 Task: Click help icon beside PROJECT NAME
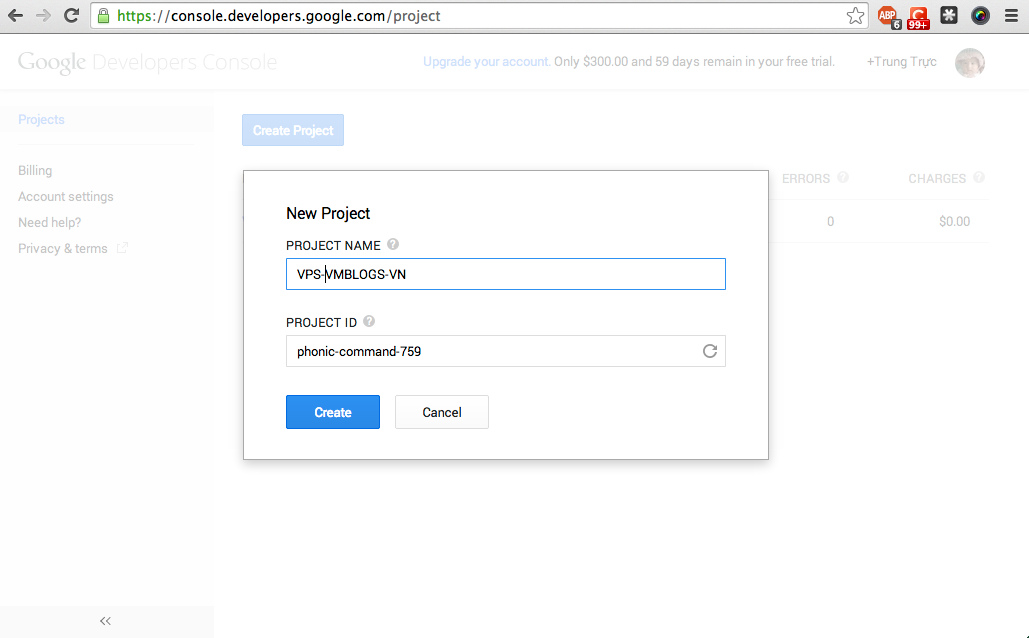[x=393, y=244]
